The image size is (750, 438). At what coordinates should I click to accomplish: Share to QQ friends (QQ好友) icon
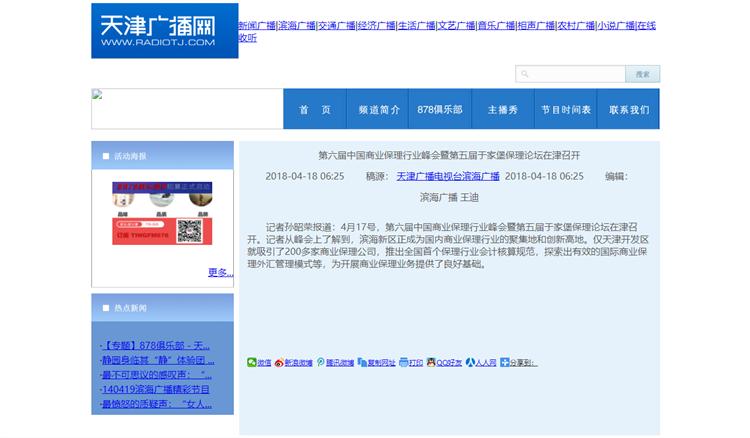point(431,362)
